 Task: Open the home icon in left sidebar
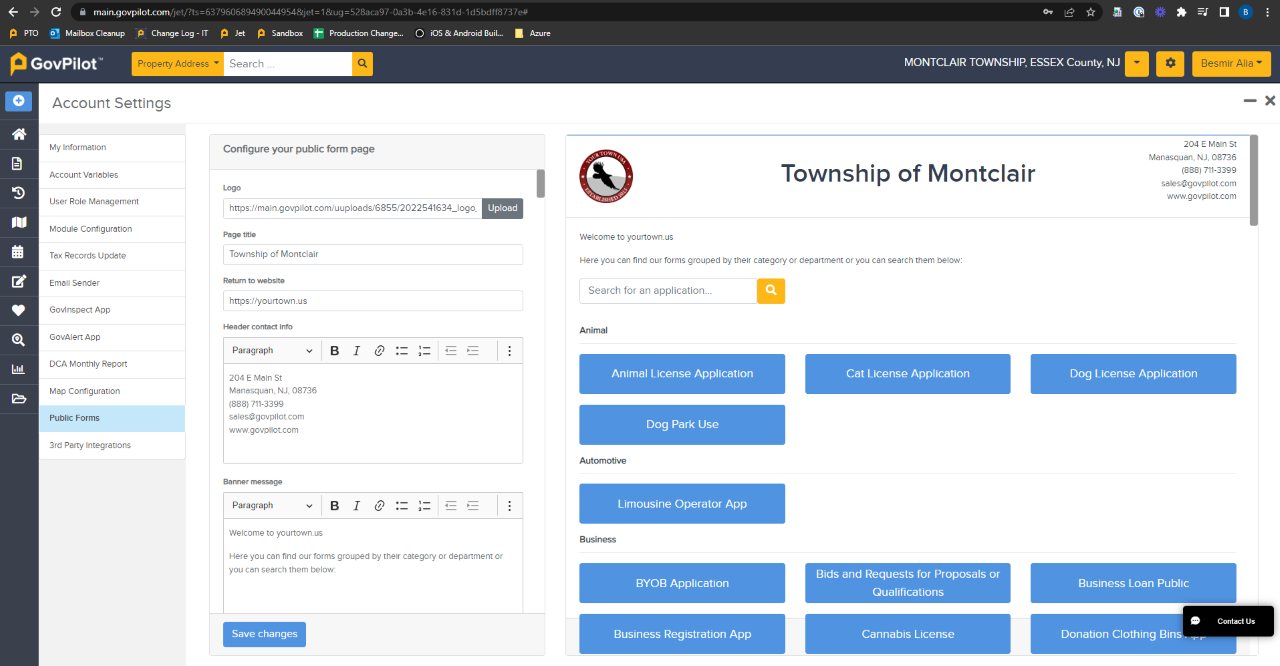pyautogui.click(x=18, y=134)
